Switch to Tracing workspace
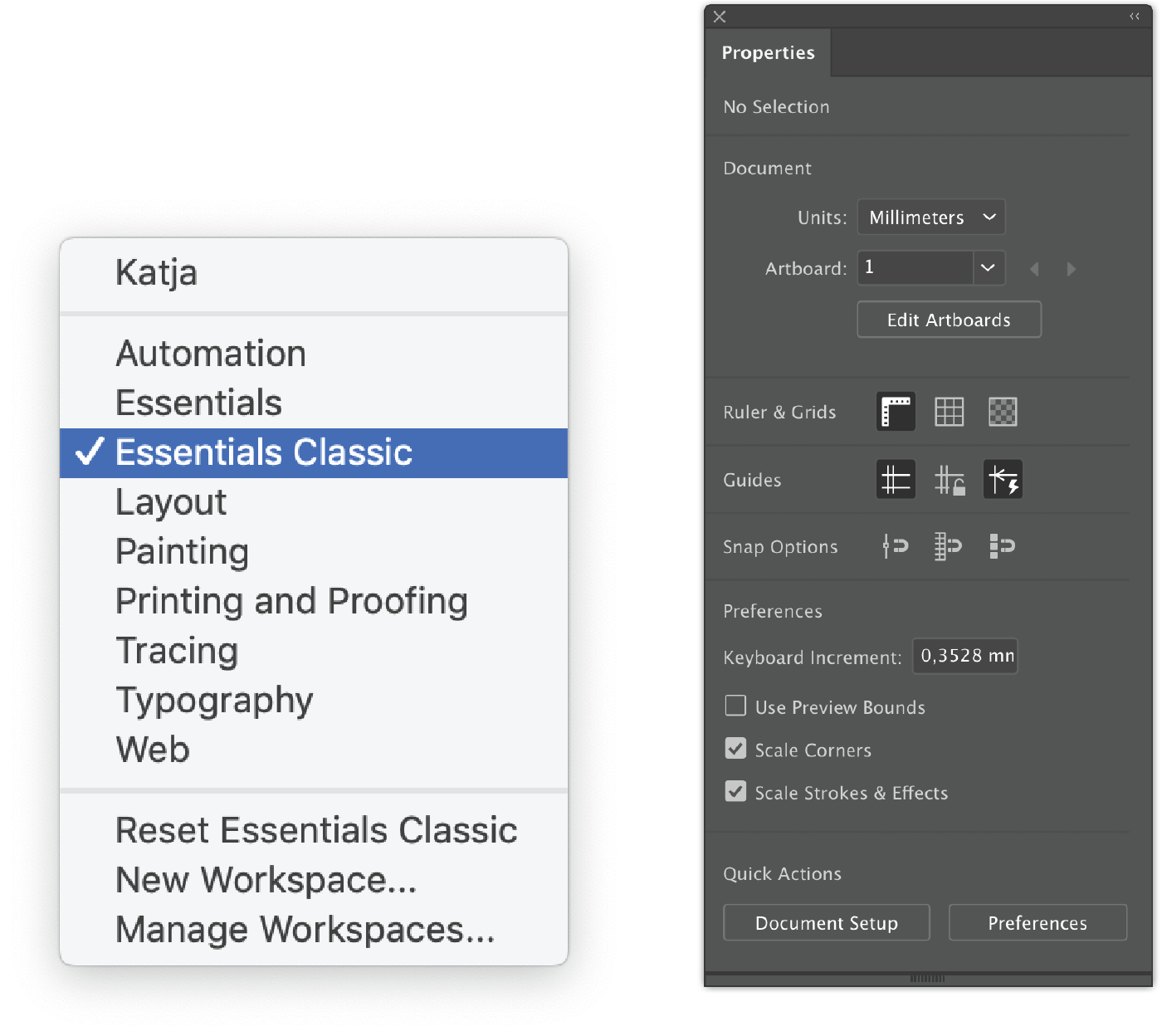This screenshot has width=1162, height=1036. click(x=314, y=651)
